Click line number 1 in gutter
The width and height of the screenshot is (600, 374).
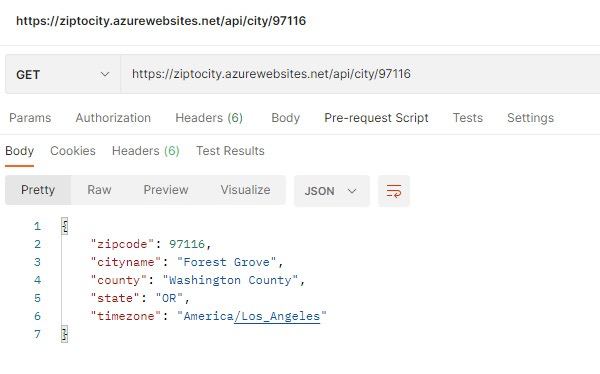37,226
